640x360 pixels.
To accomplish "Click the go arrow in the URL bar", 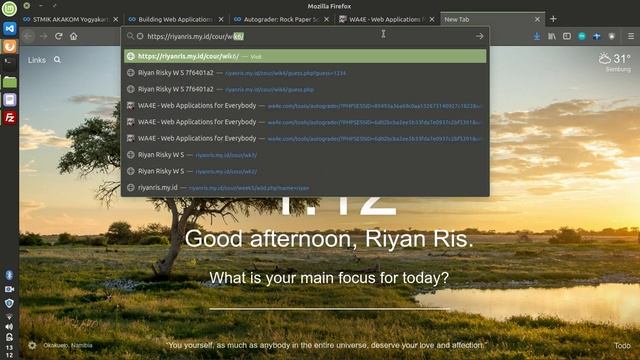I will (480, 36).
